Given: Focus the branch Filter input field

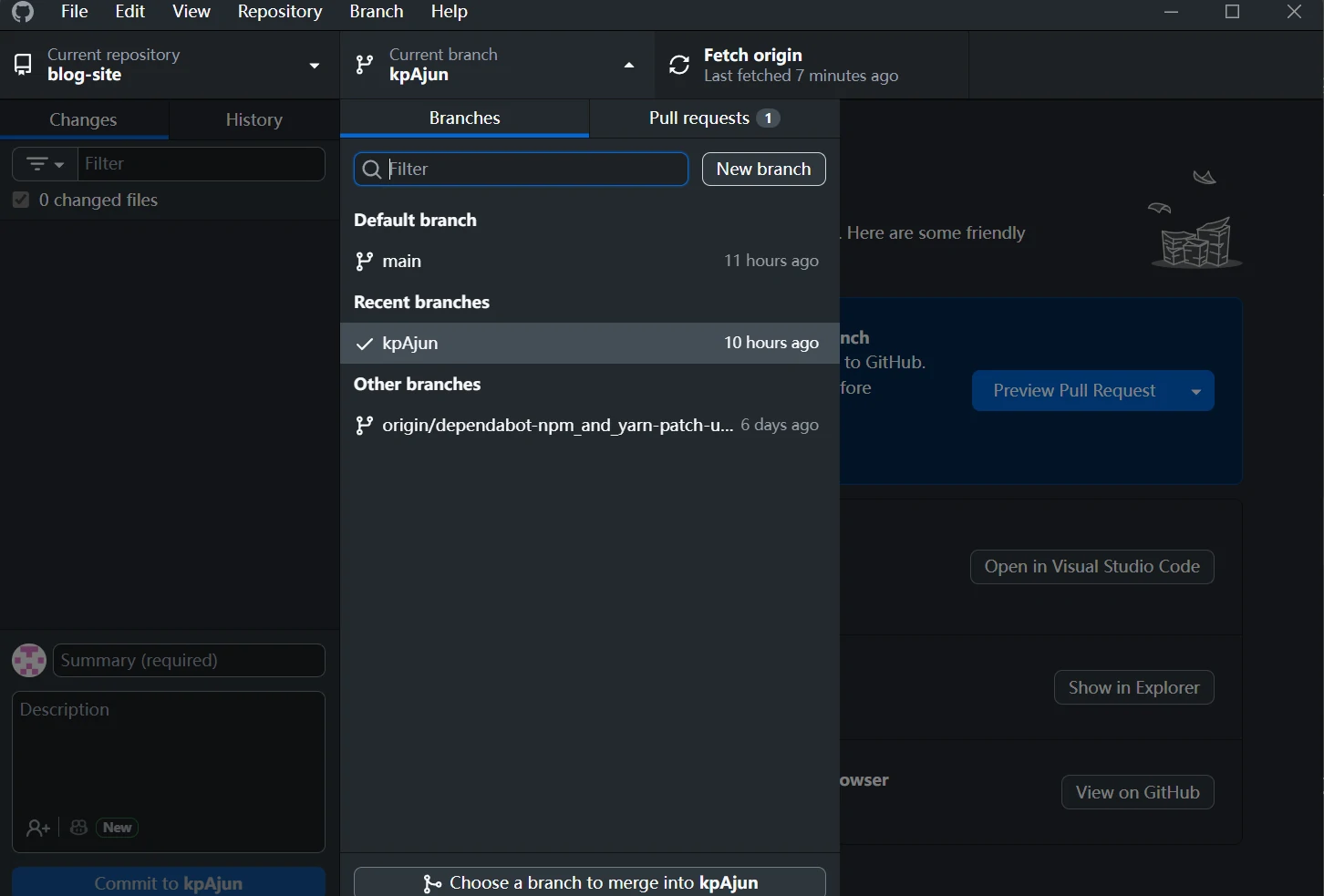Looking at the screenshot, I should click(521, 169).
